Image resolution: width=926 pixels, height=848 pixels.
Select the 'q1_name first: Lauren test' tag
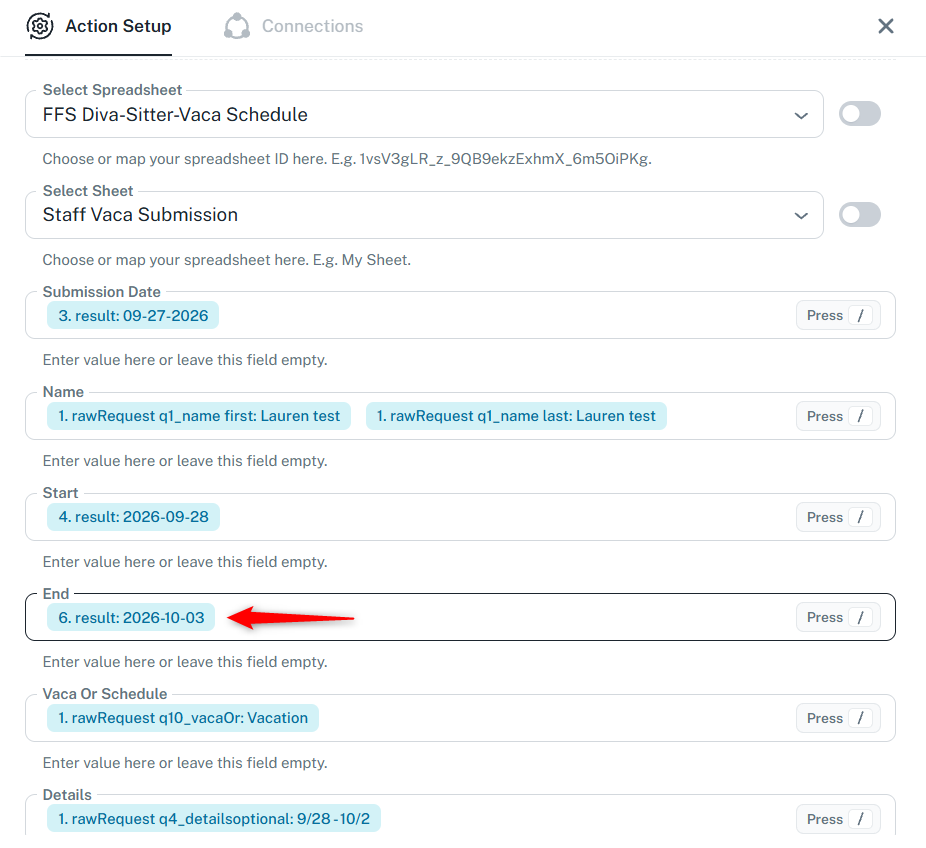tap(199, 416)
